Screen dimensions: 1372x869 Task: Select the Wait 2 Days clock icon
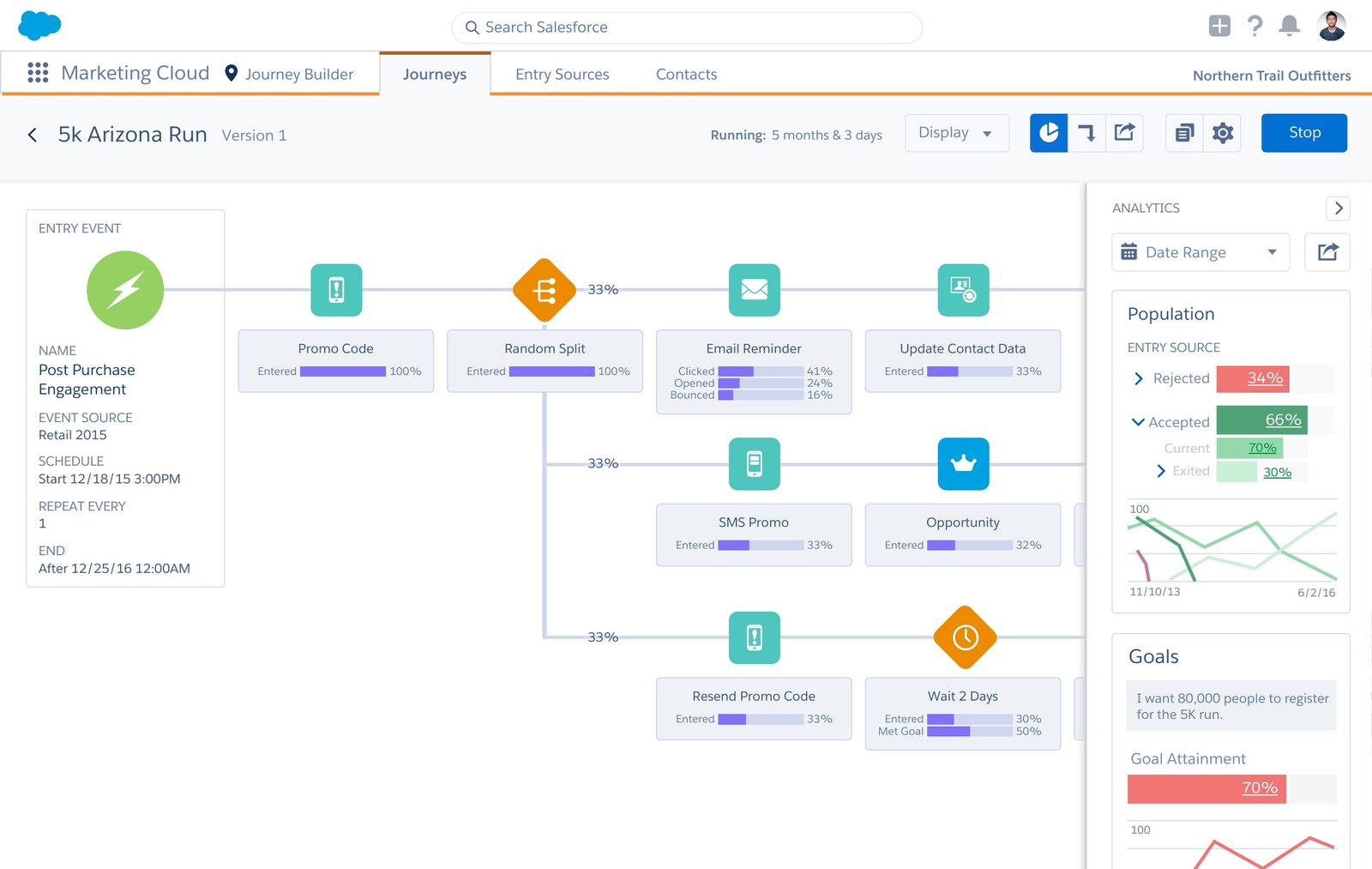pos(966,637)
